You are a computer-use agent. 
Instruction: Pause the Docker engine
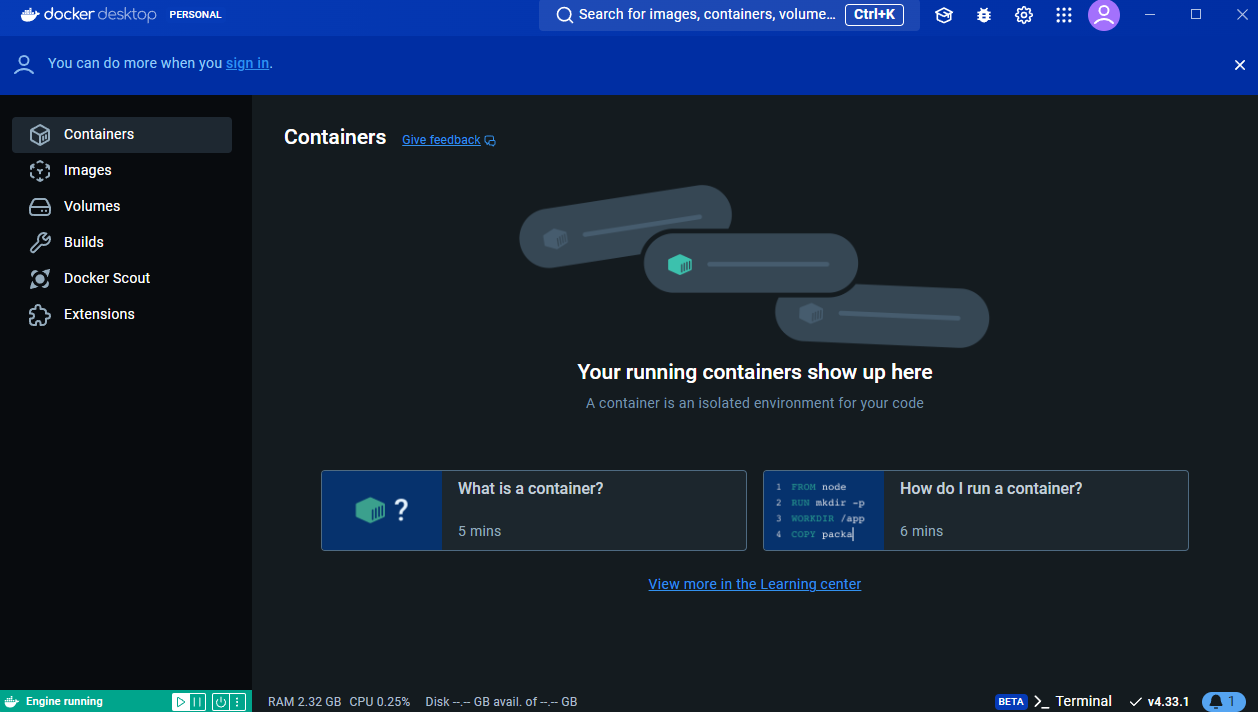(198, 702)
